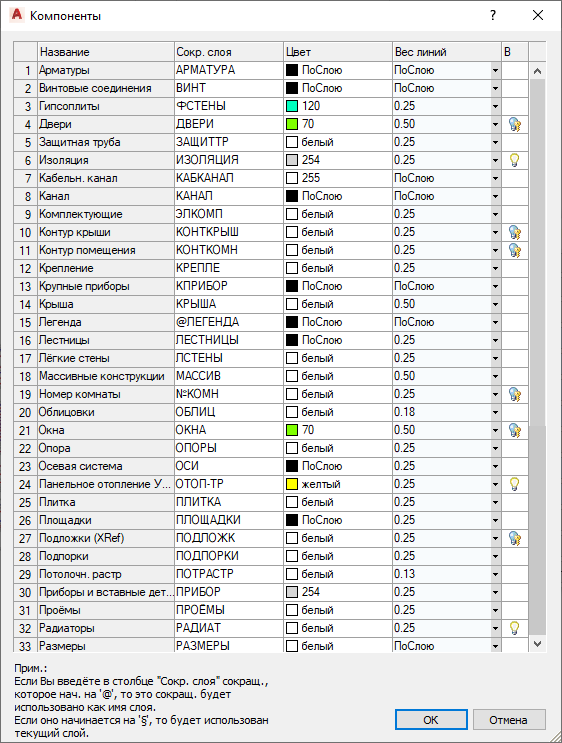
Task: Edit layer abbreviation @ЛЕГЕНДА cell
Action: [229, 322]
